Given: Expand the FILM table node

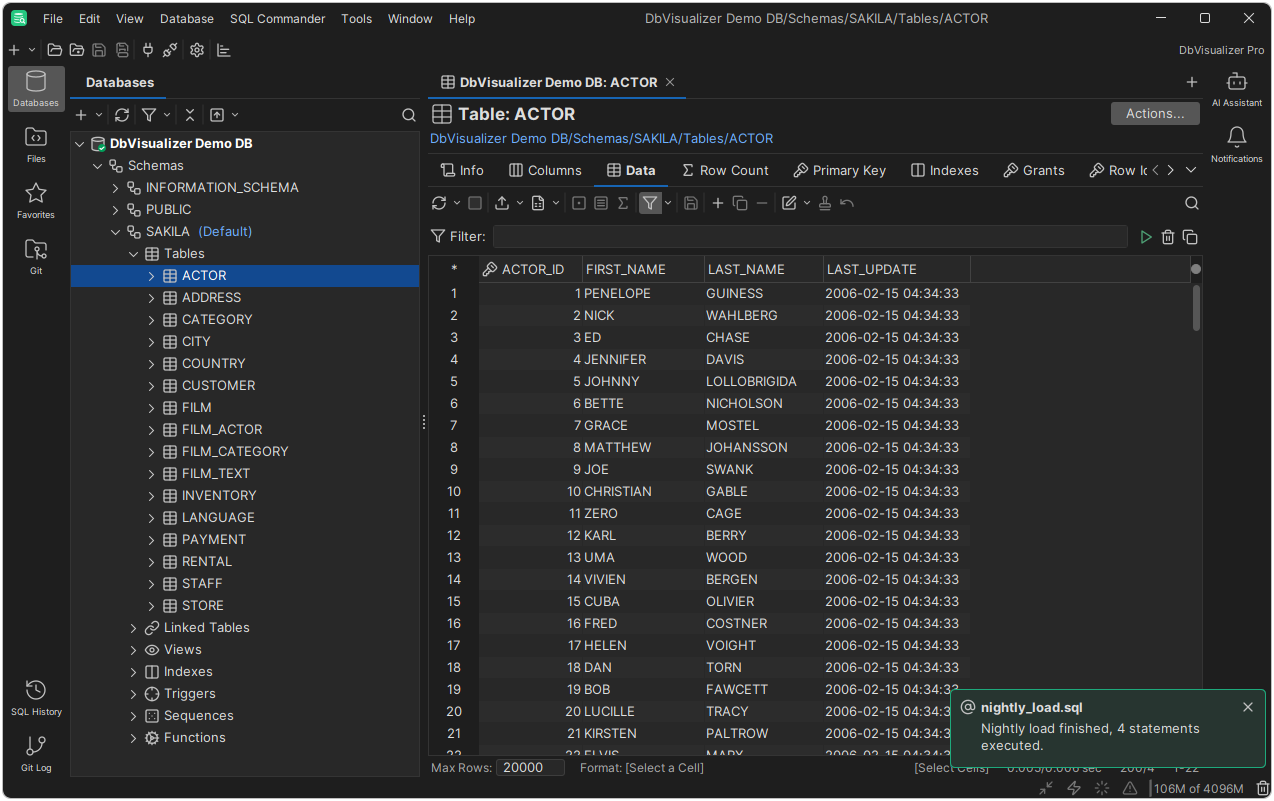Looking at the screenshot, I should (152, 408).
